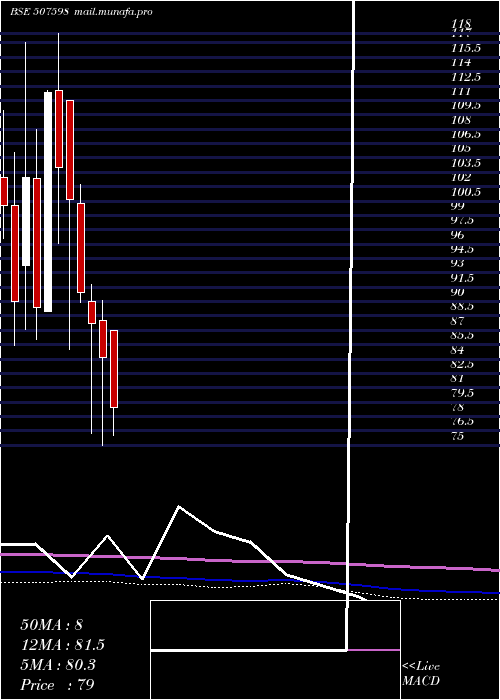Image resolution: width=500 pixels, height=700 pixels.
Task: Click the tallest white candlestick body
Action: coord(48,202)
